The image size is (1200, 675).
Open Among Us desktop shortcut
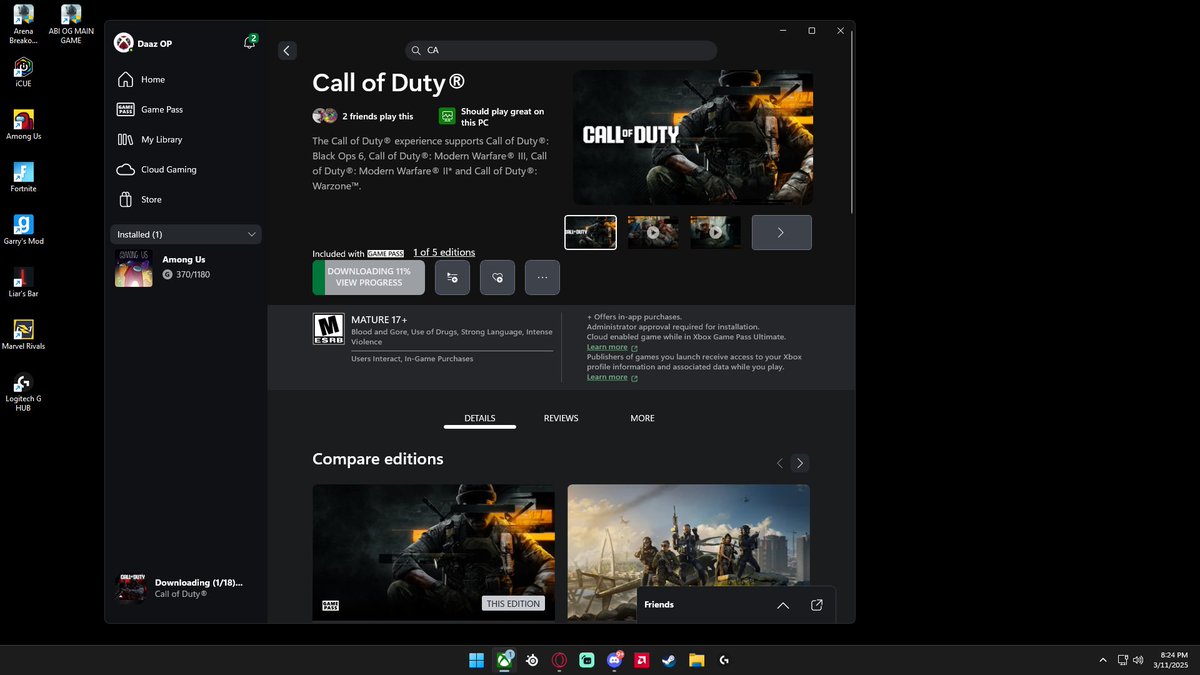23,125
